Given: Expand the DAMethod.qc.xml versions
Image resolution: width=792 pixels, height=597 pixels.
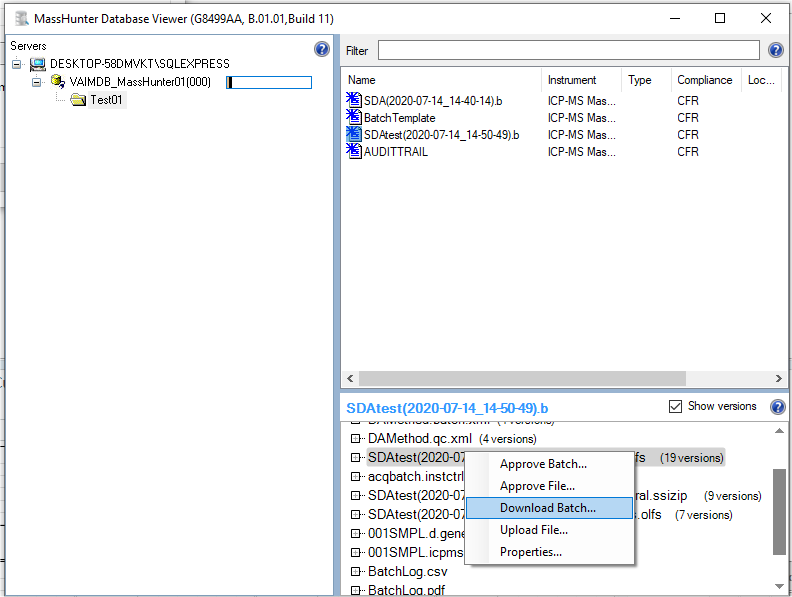Looking at the screenshot, I should [x=356, y=438].
